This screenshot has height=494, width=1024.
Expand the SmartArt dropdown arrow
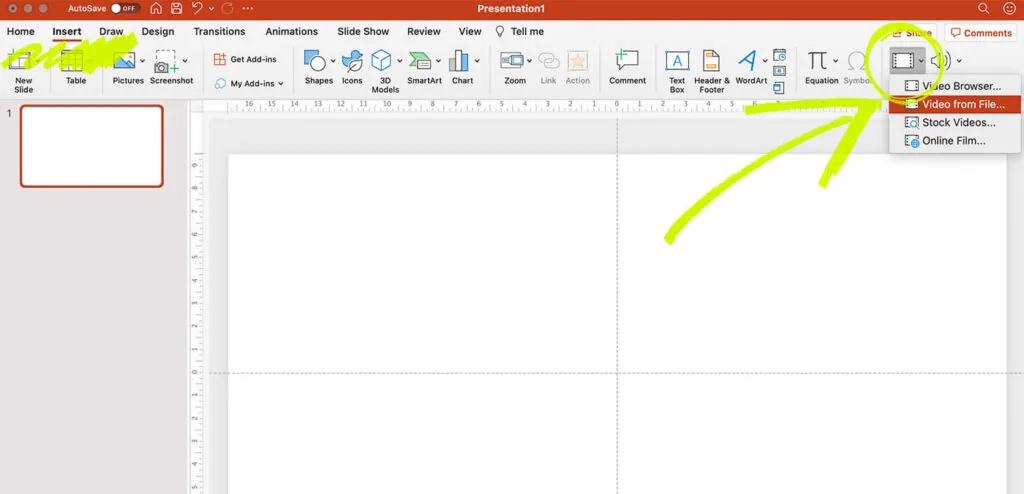coord(438,61)
